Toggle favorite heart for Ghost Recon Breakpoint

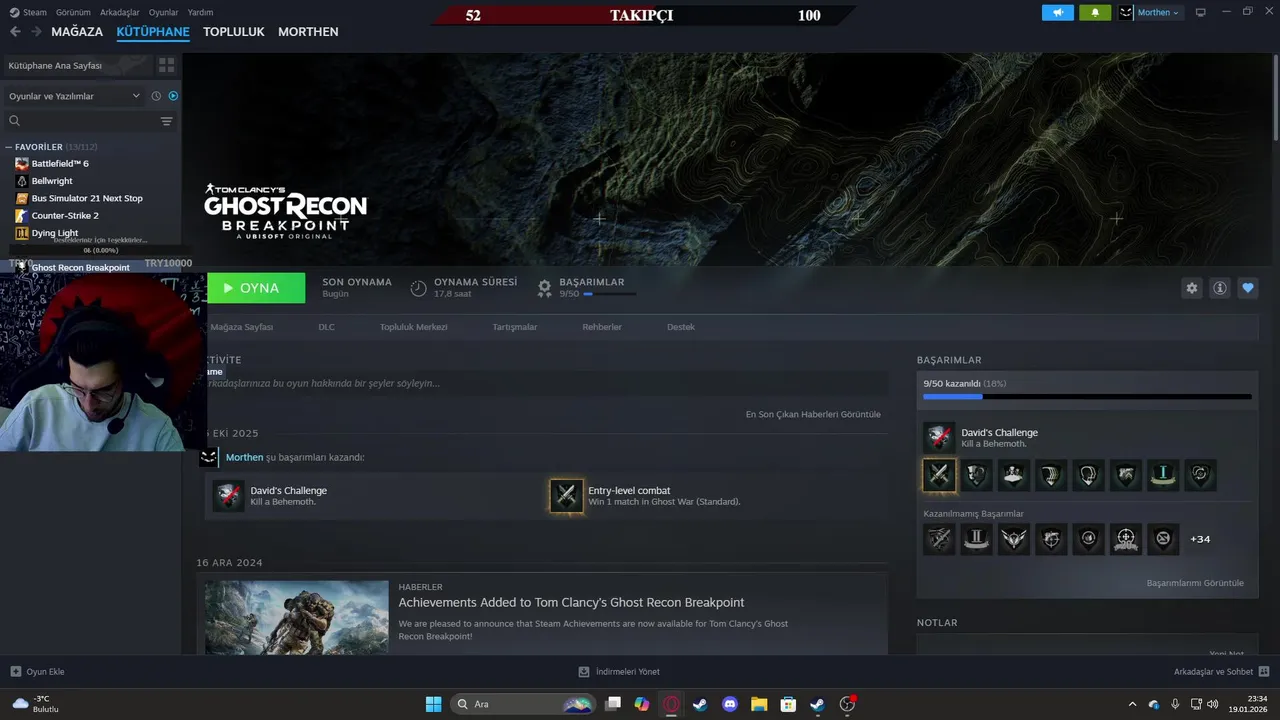1248,288
